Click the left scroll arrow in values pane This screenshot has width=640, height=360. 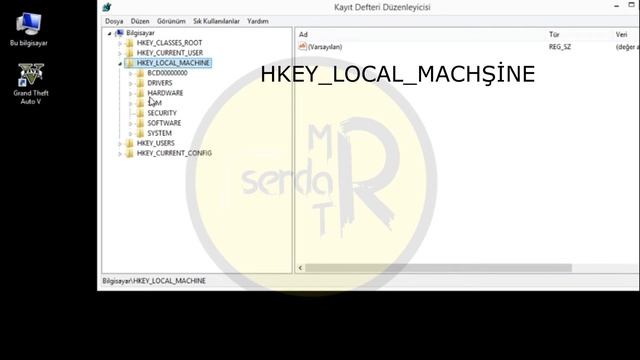tap(300, 268)
